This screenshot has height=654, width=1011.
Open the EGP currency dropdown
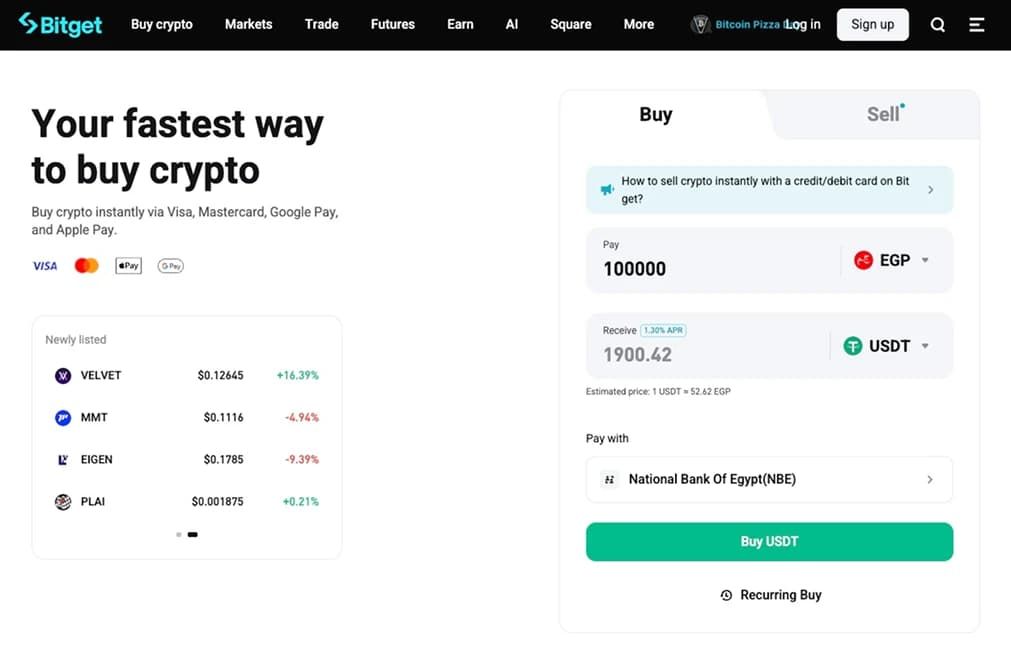[892, 261]
